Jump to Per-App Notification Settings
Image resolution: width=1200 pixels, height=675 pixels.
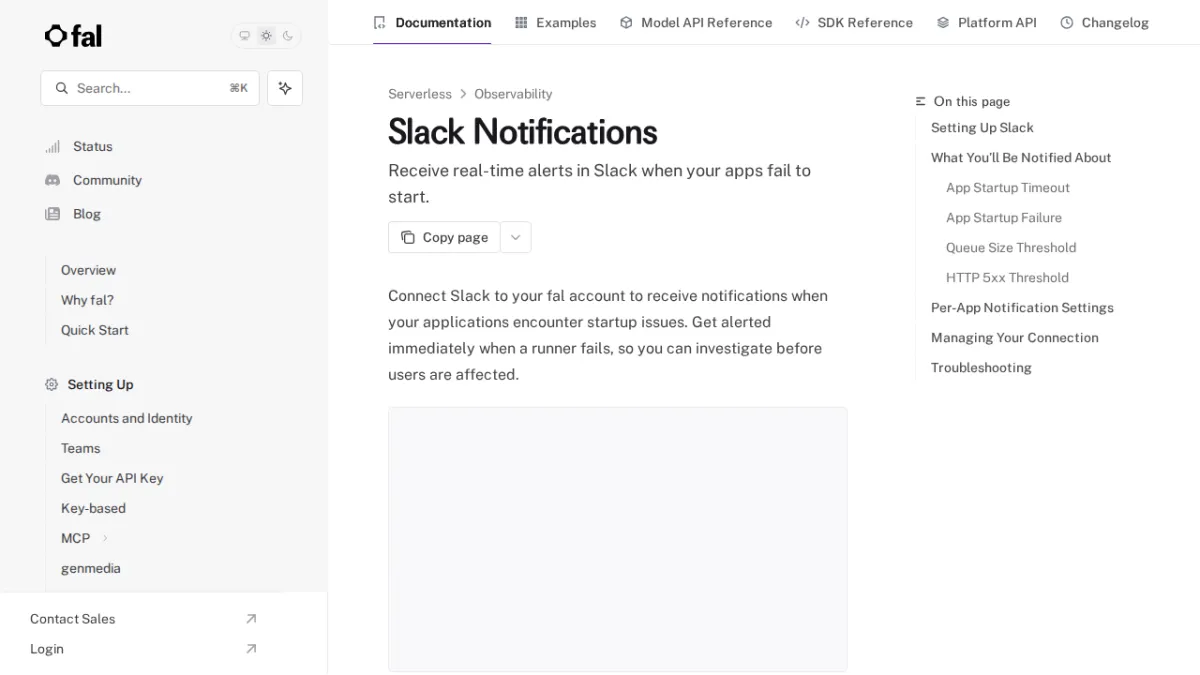point(1022,307)
